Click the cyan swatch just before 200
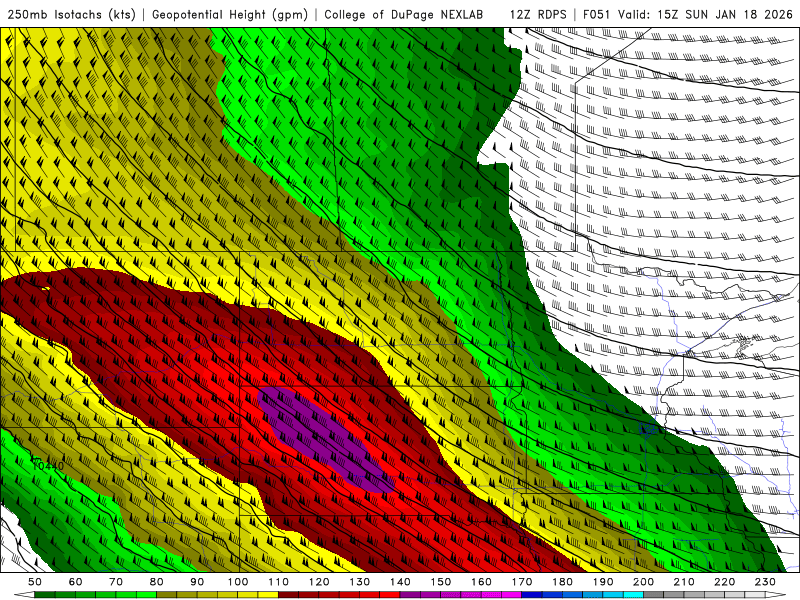 click(x=633, y=595)
